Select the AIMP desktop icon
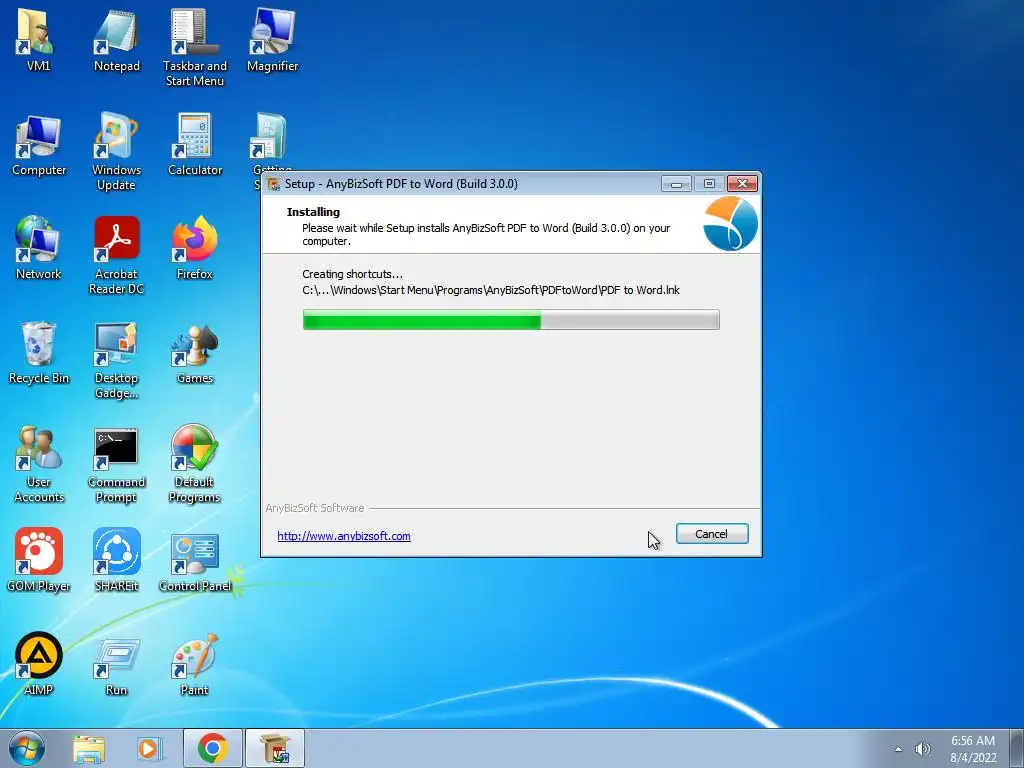The width and height of the screenshot is (1024, 768). 39,664
